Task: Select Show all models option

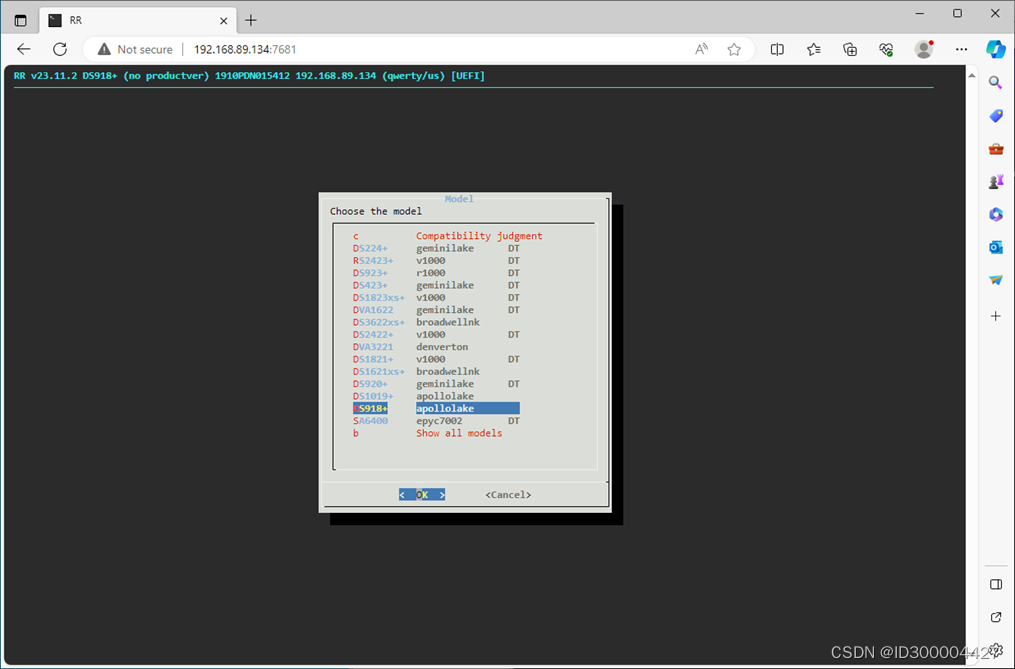Action: 427,433
